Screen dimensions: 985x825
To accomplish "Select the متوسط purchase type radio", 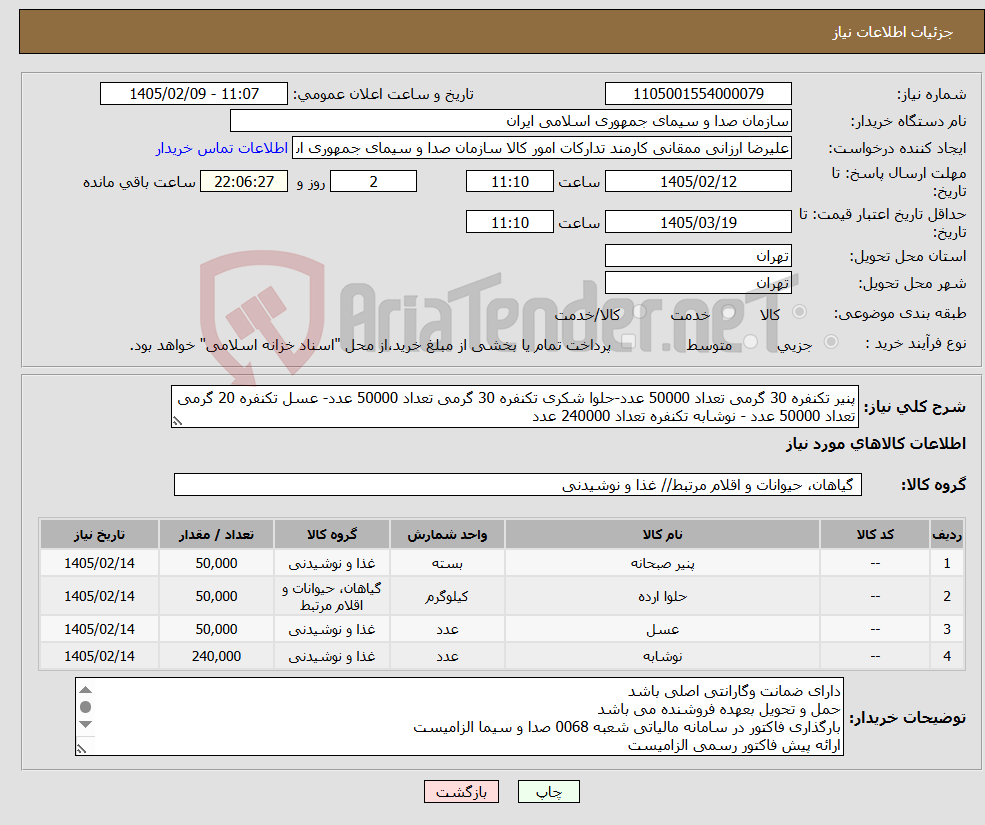I will [751, 342].
